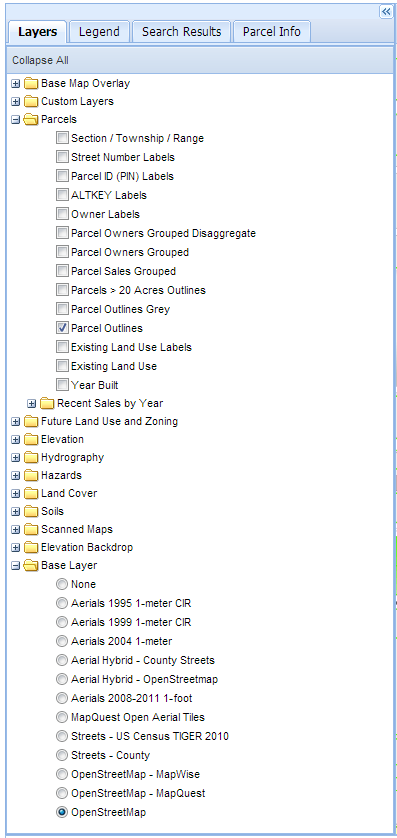Select Aerials 2004 1-meter base layer

pyautogui.click(x=63, y=641)
